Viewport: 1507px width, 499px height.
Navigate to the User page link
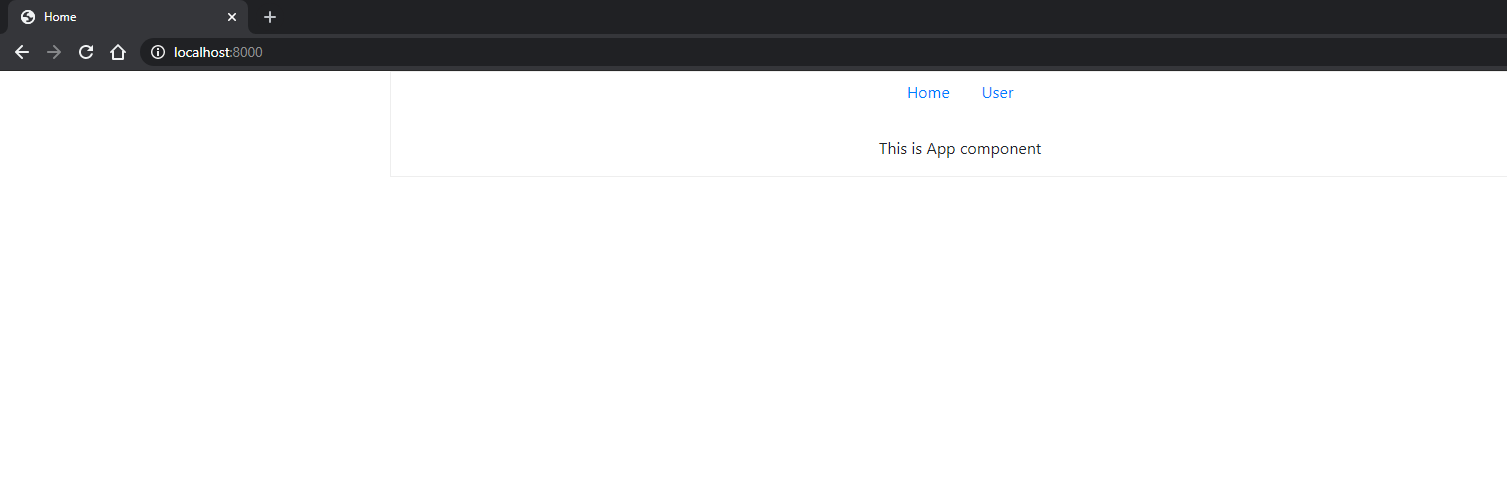[x=997, y=93]
